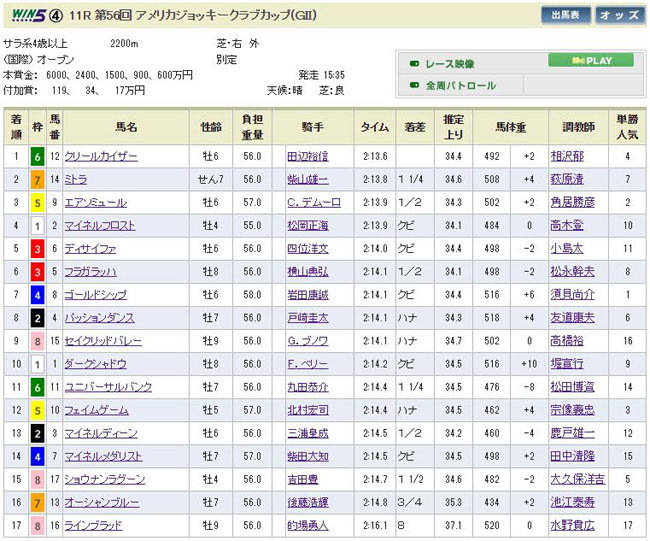Open the 出馬表 tab
This screenshot has width=650, height=541.
point(566,16)
